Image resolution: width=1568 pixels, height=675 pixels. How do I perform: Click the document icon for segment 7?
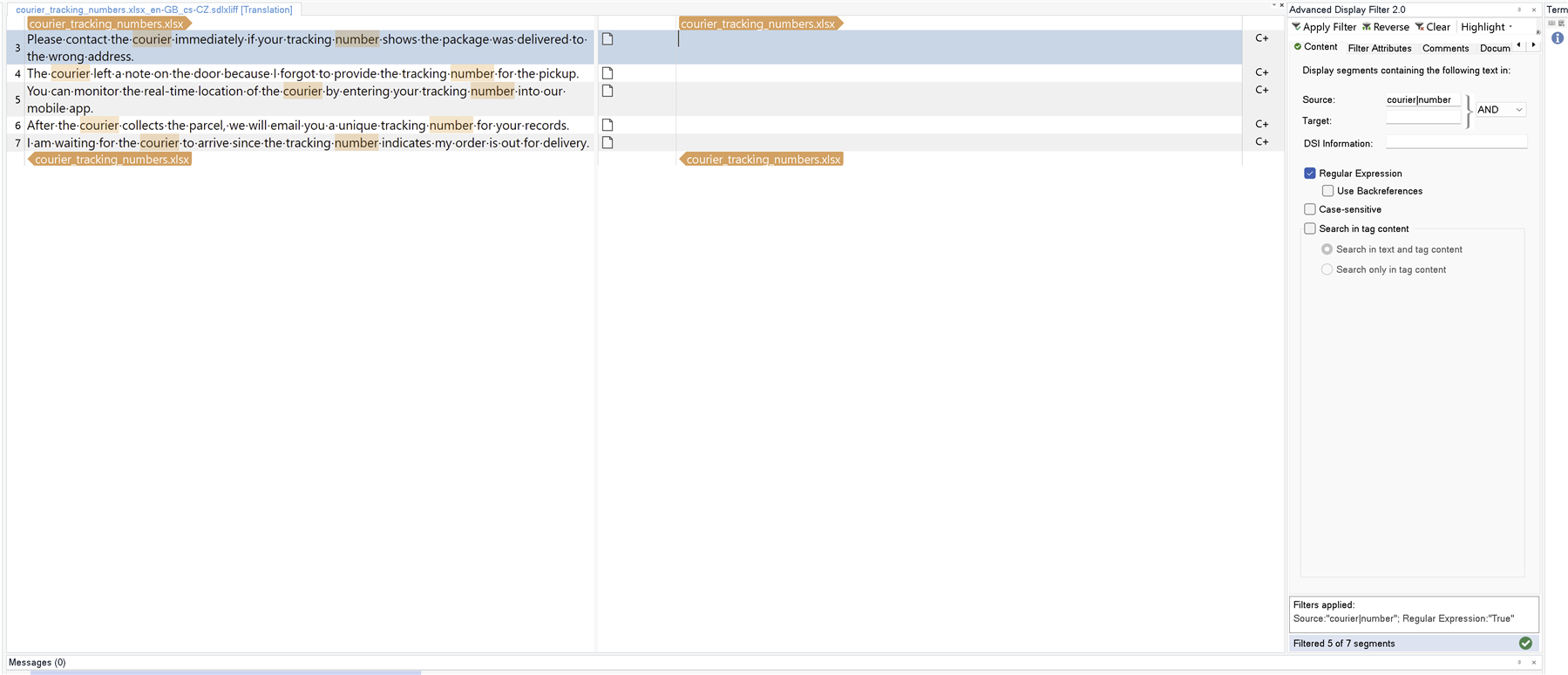608,142
